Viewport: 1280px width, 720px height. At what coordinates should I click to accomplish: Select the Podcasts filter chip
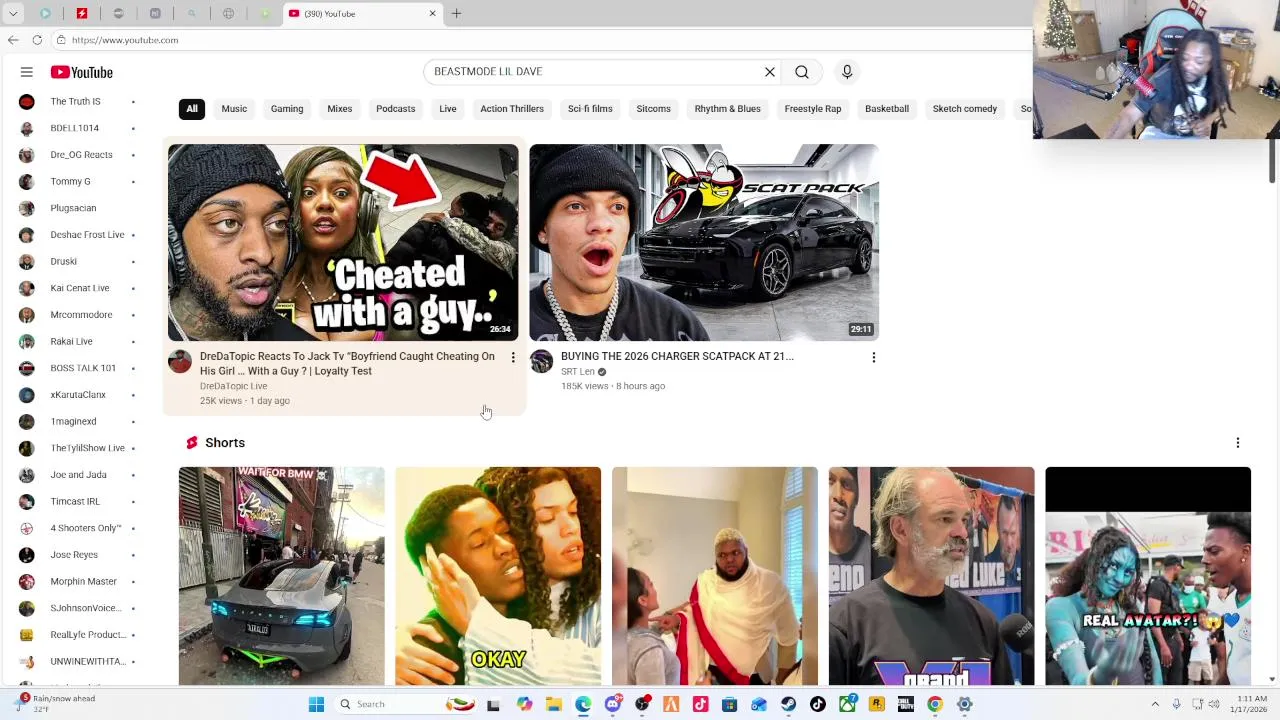(396, 109)
